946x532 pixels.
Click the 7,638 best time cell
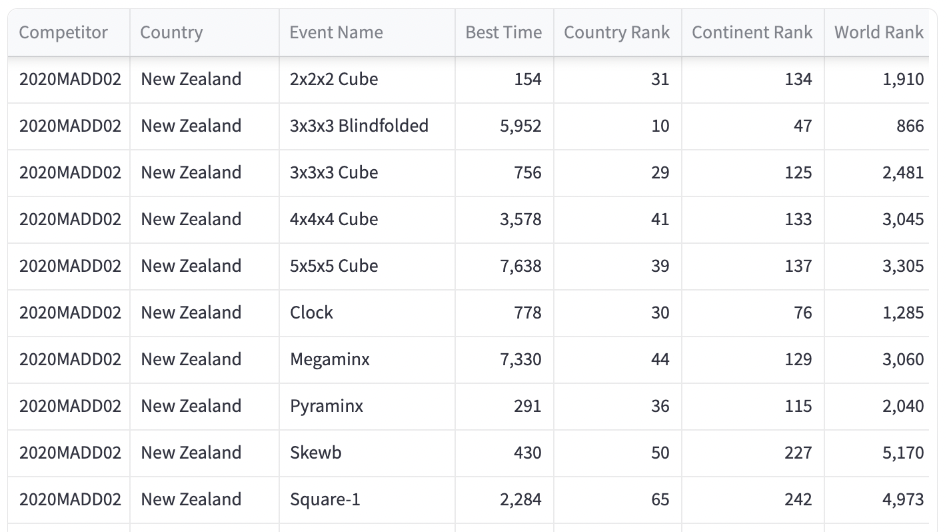520,266
